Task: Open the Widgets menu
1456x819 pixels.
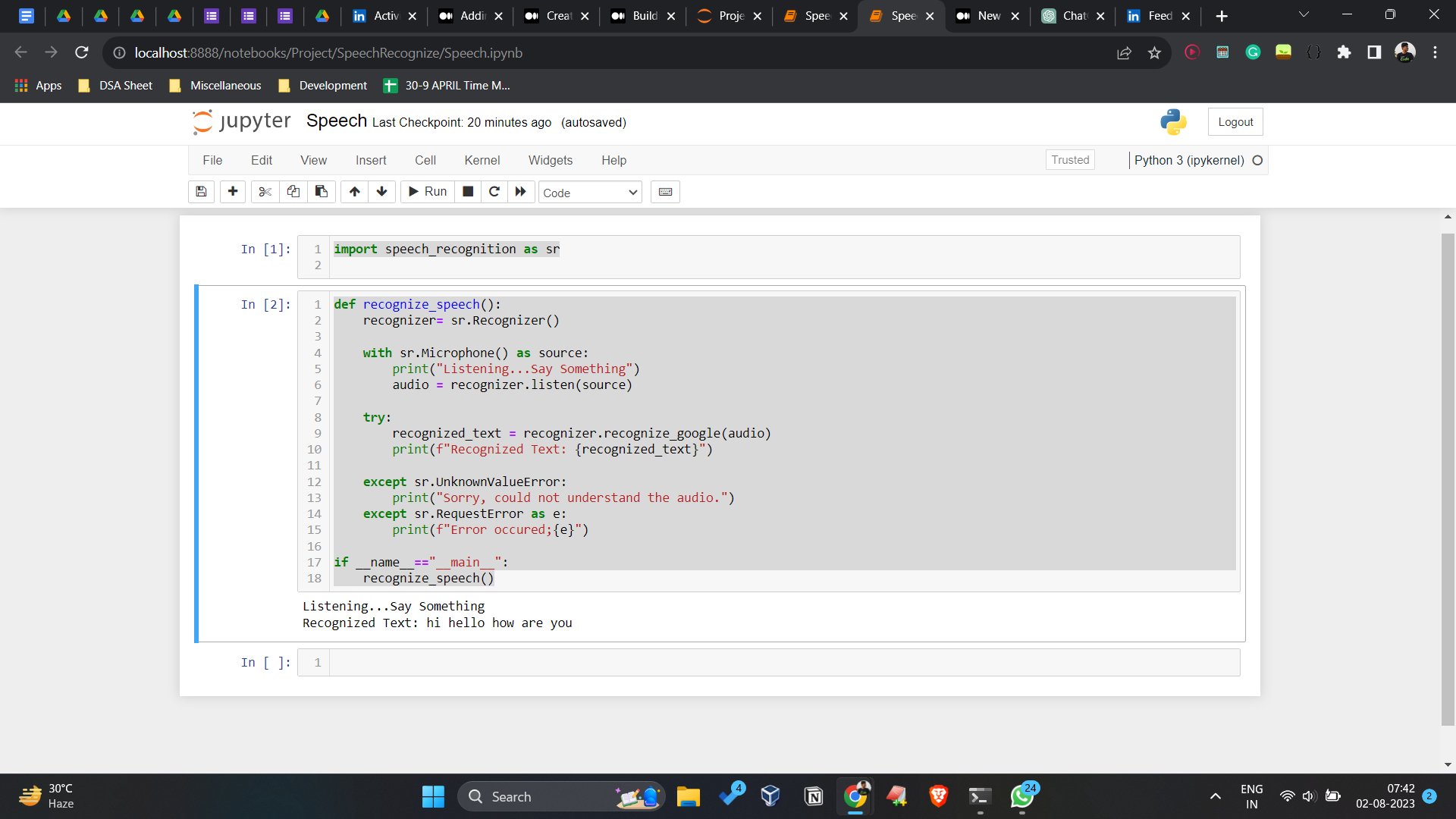Action: point(550,160)
